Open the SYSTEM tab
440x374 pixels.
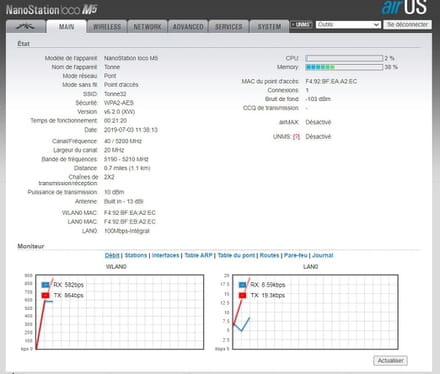coord(269,27)
